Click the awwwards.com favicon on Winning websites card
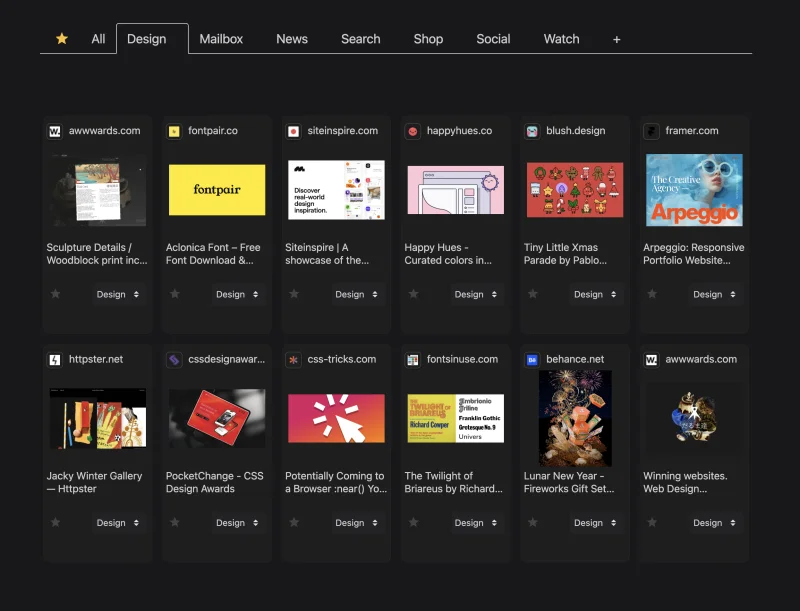Viewport: 800px width, 611px height. (652, 360)
